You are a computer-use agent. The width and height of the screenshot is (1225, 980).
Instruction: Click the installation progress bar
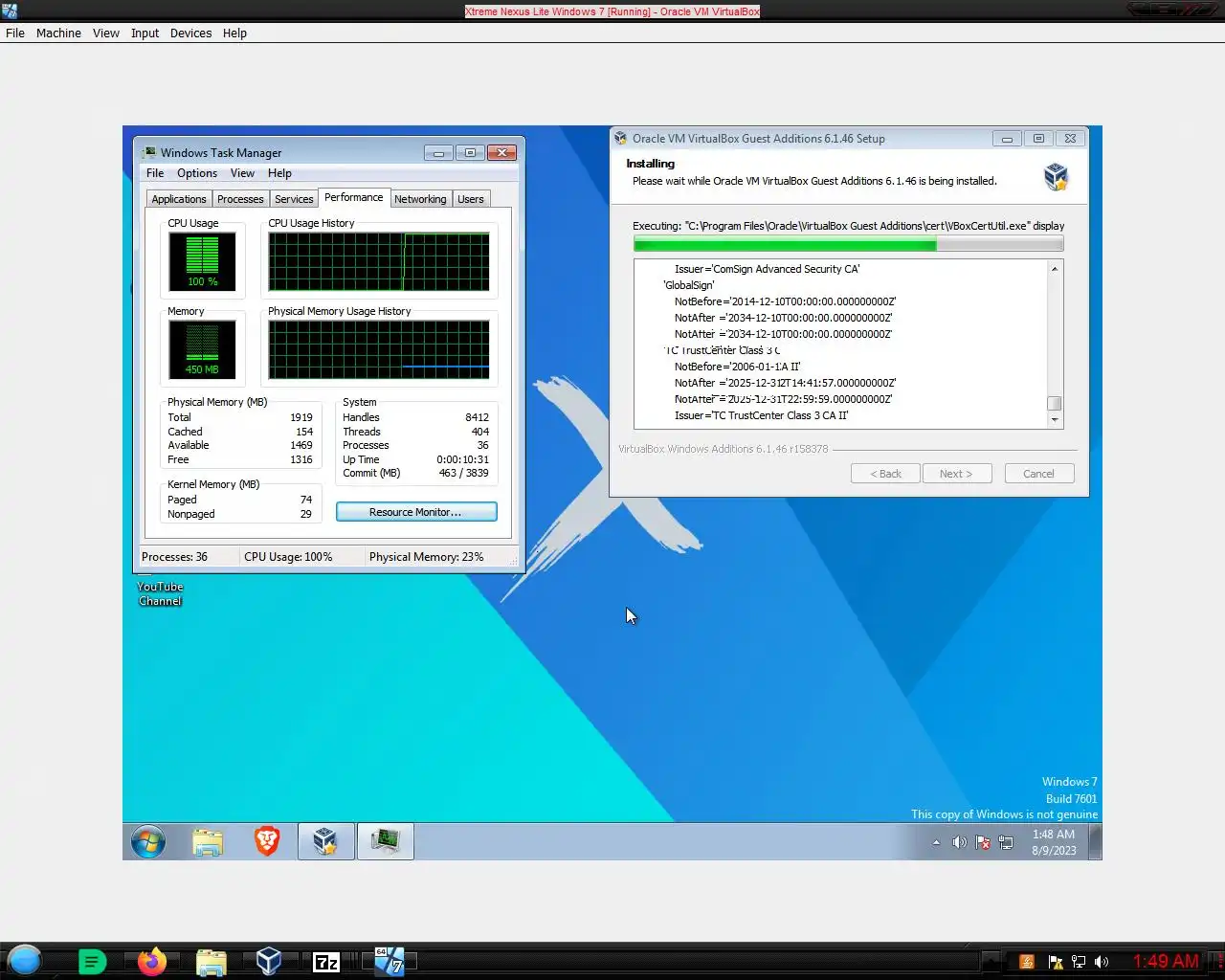[848, 245]
